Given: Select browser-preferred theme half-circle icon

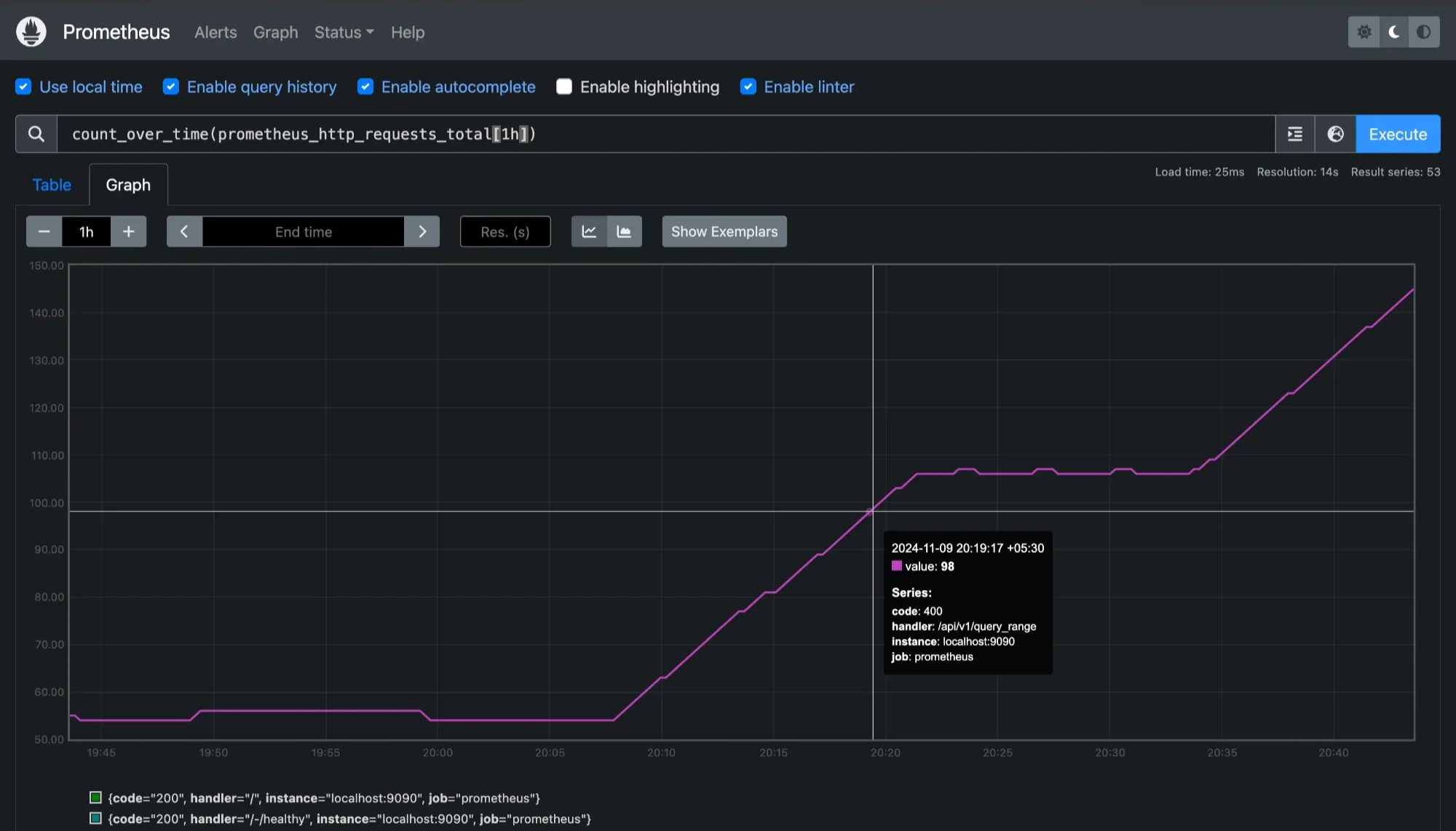Looking at the screenshot, I should click(1424, 32).
